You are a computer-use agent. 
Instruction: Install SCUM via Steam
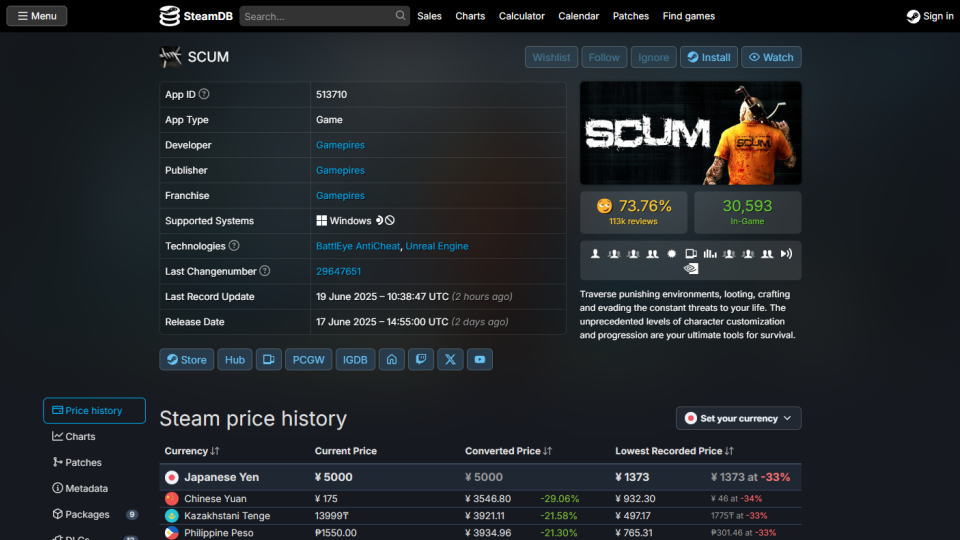(x=708, y=57)
